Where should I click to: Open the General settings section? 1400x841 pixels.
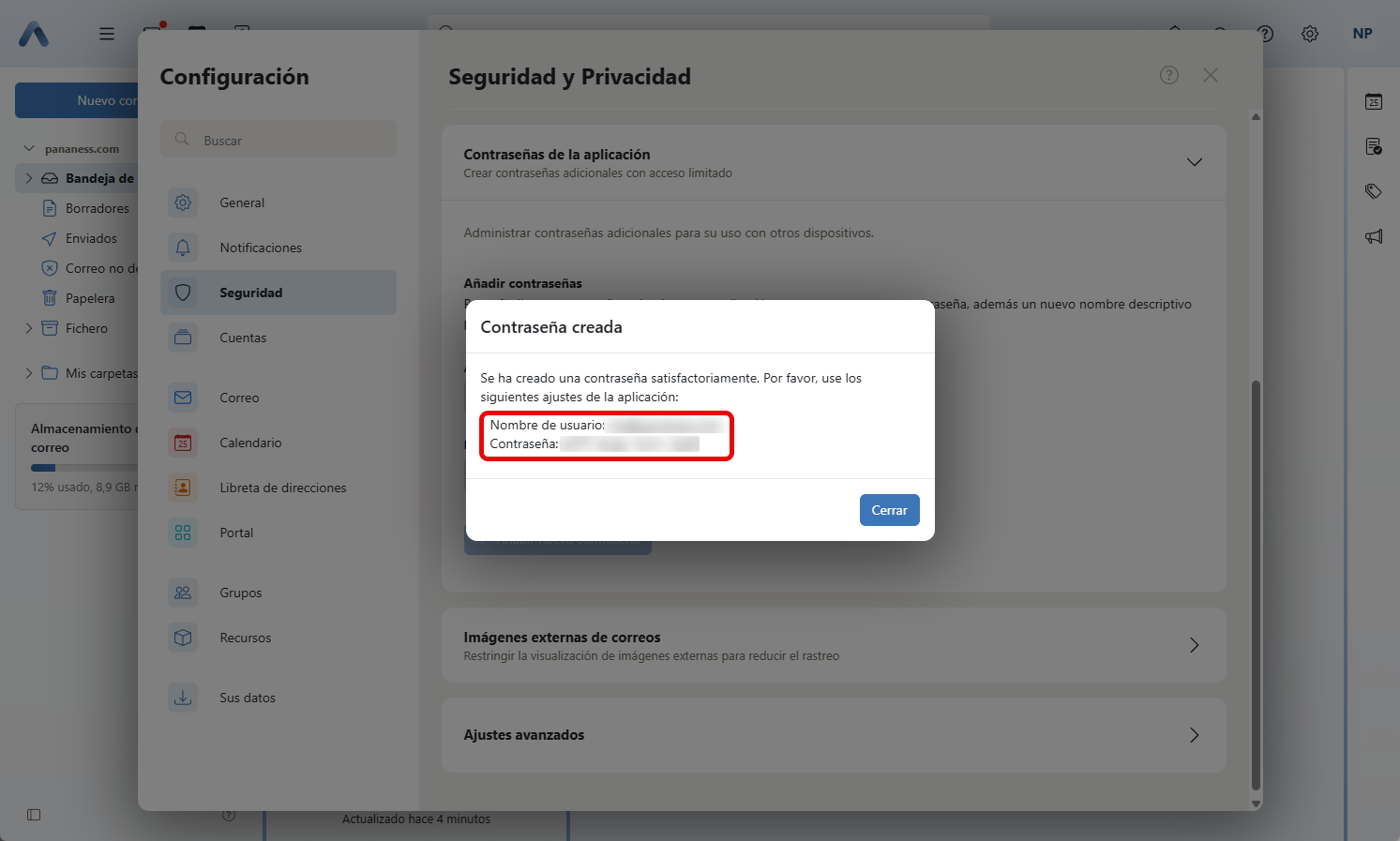click(242, 203)
